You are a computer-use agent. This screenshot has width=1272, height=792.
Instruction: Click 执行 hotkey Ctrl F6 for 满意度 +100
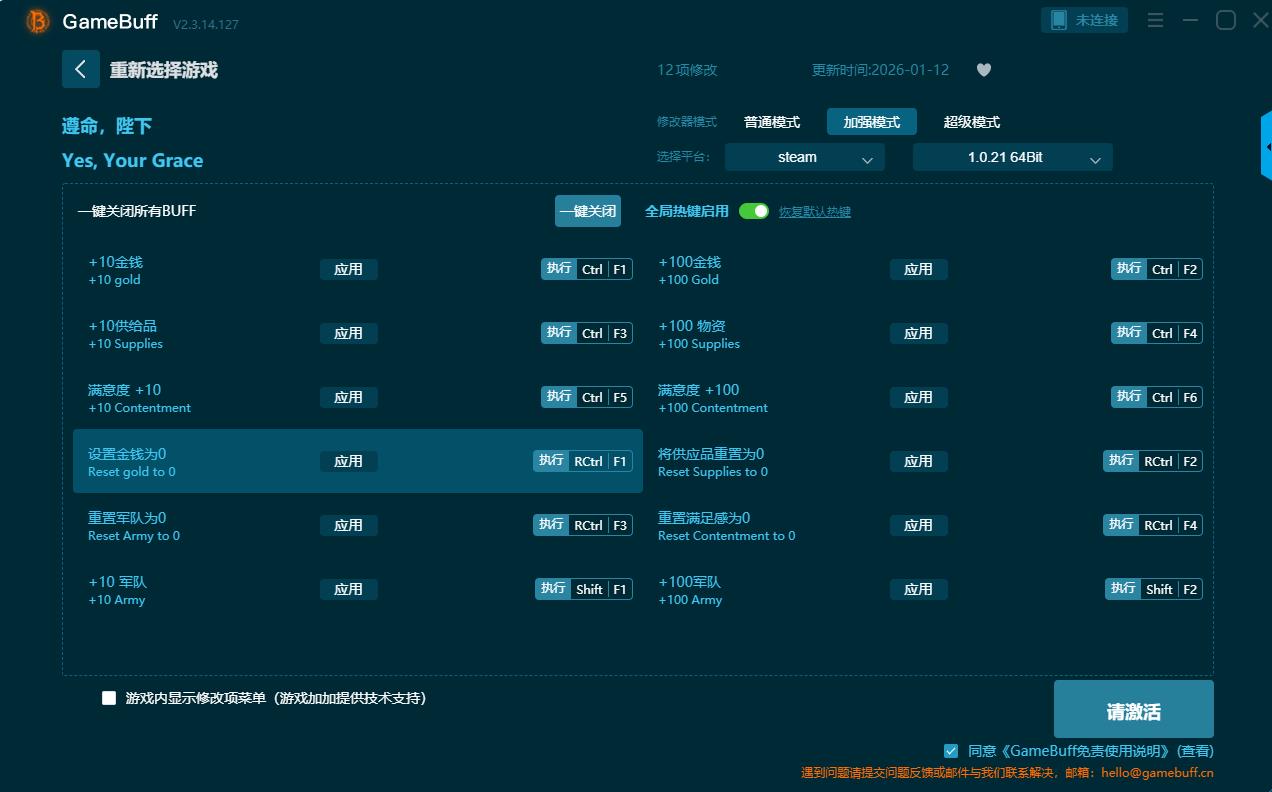(1157, 397)
